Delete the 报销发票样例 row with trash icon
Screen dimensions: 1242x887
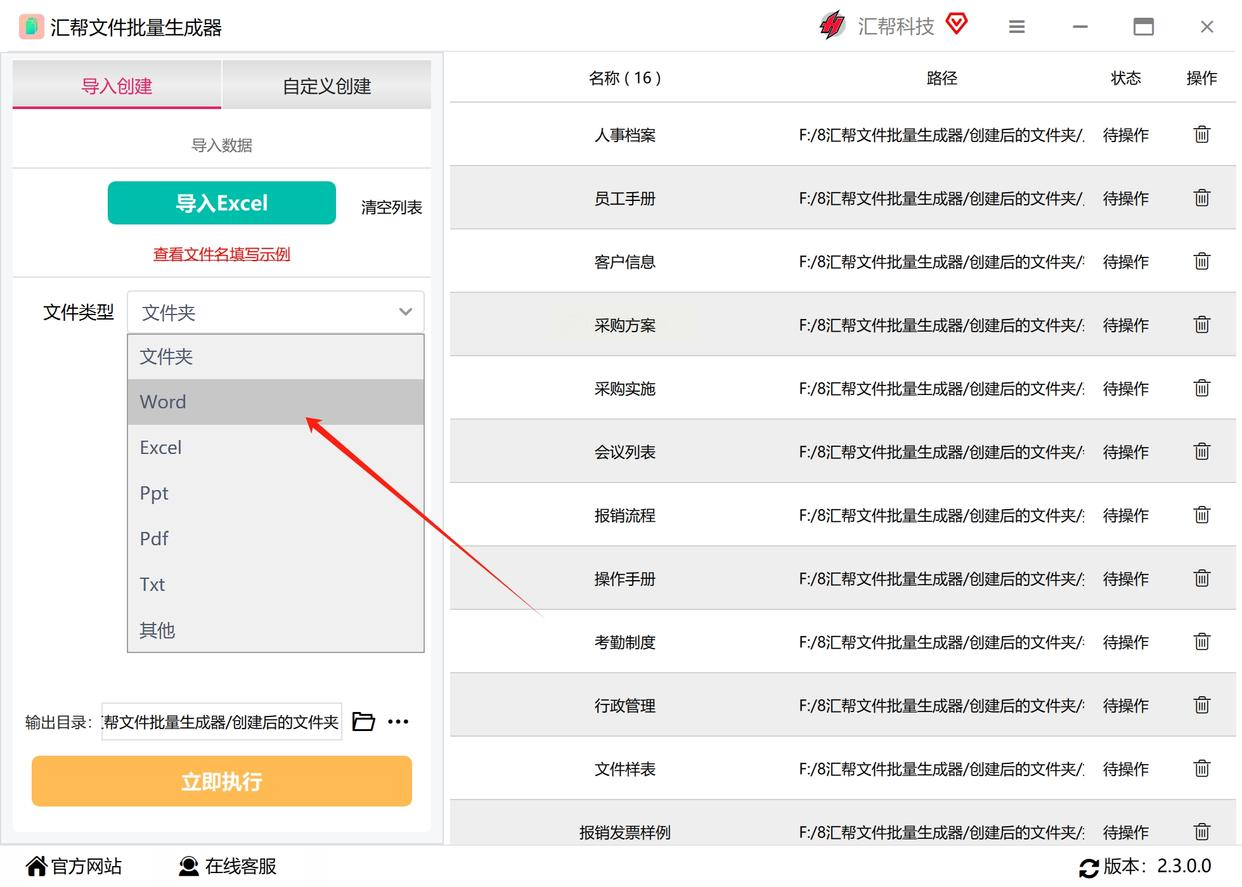(1202, 831)
